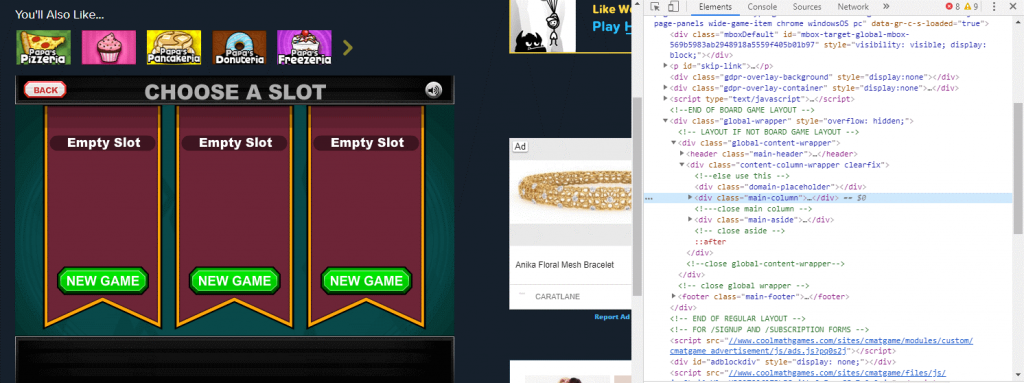1024x383 pixels.
Task: Switch to the Console tab
Action: click(x=762, y=7)
